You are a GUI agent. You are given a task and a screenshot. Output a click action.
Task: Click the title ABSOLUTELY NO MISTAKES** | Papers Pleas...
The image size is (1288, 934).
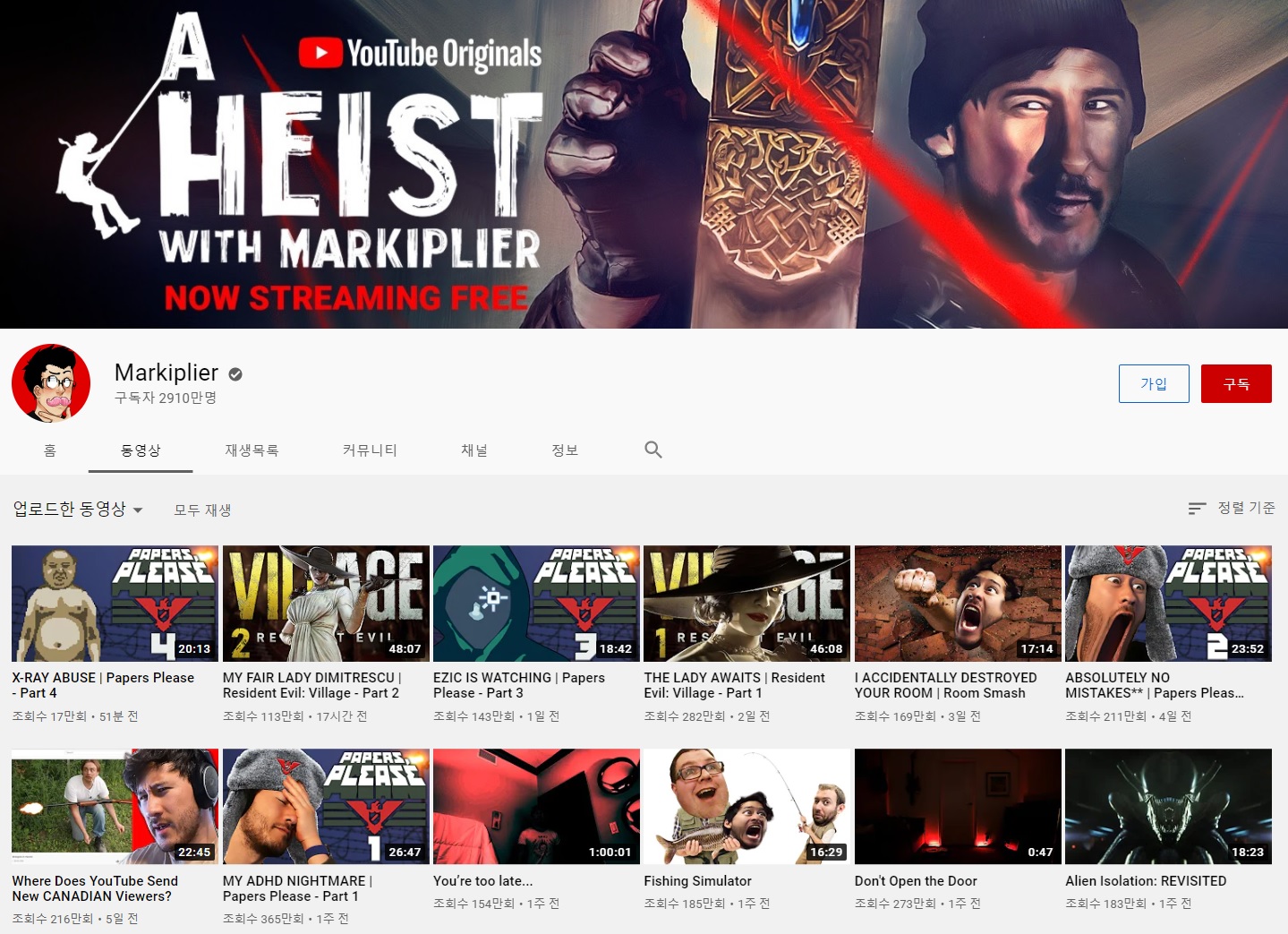1155,685
